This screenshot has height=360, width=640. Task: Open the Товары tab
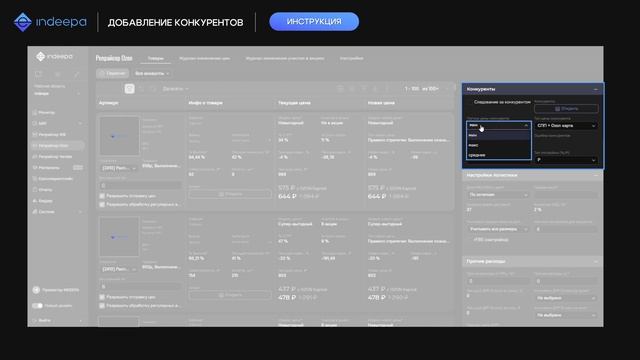pos(156,58)
